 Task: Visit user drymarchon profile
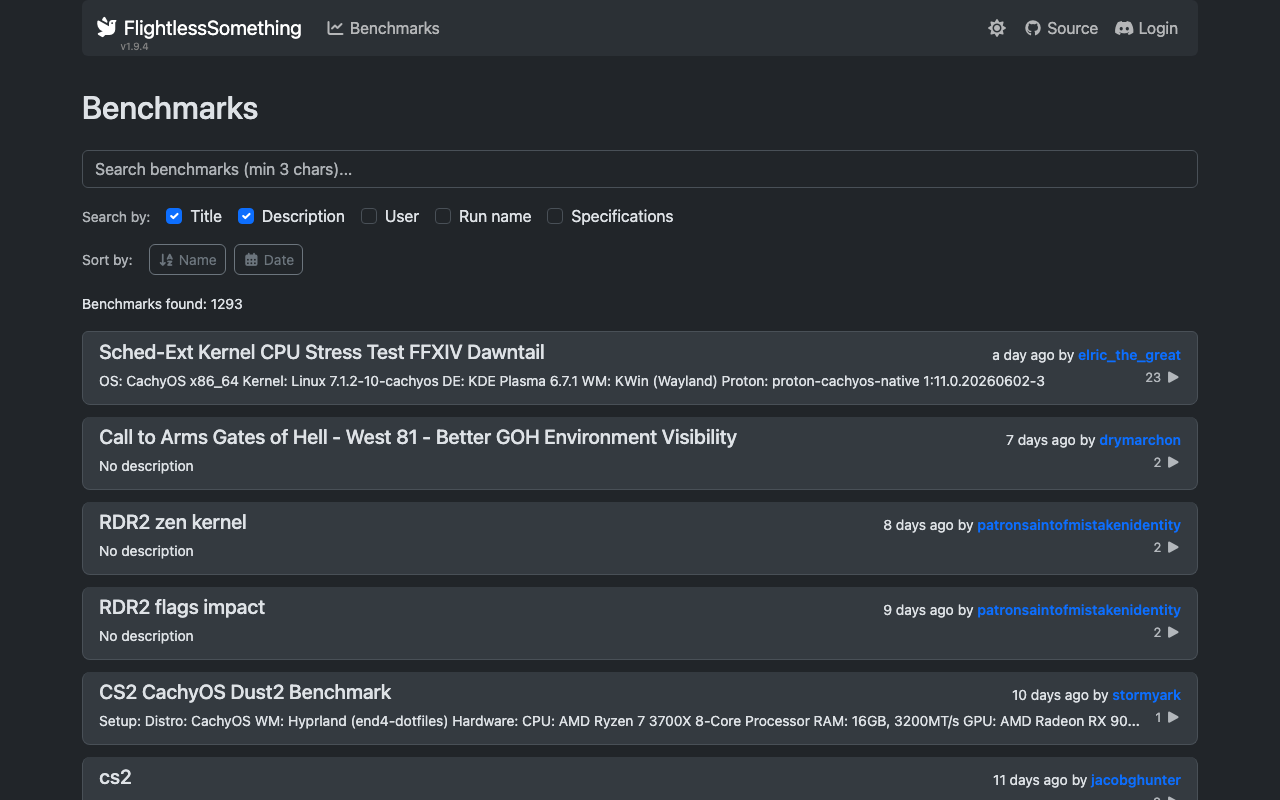[1140, 440]
